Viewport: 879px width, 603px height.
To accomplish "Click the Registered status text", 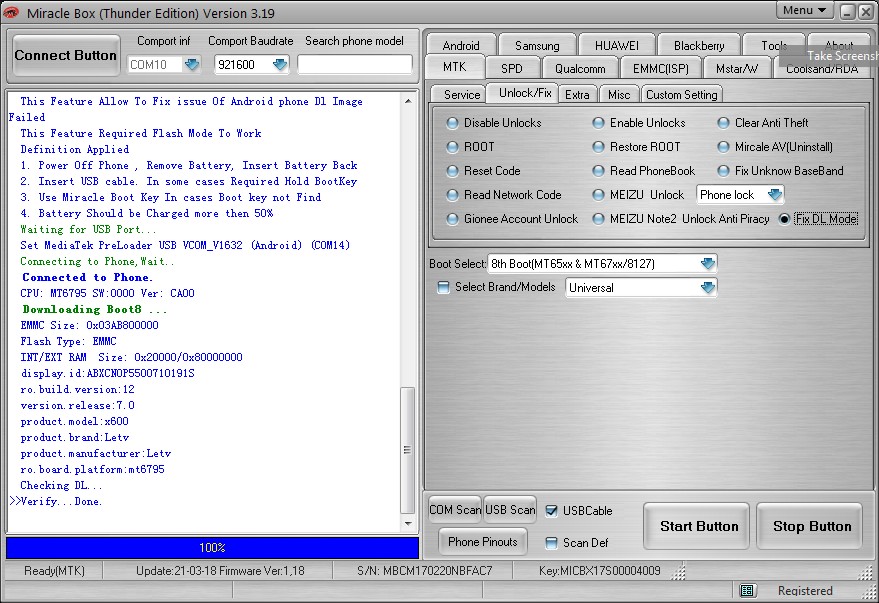I will point(805,591).
